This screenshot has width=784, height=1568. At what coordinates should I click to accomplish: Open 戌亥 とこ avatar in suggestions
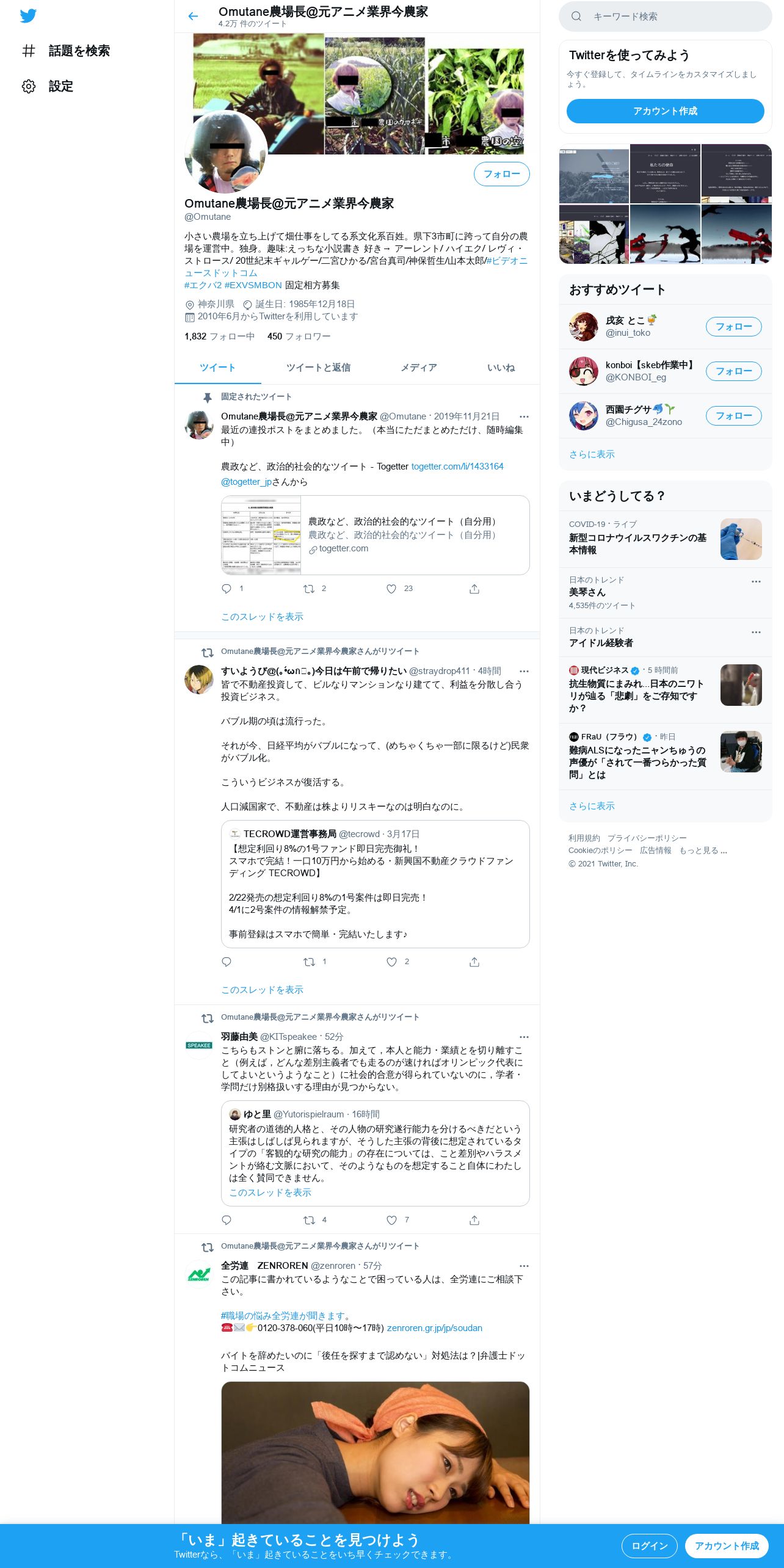584,327
